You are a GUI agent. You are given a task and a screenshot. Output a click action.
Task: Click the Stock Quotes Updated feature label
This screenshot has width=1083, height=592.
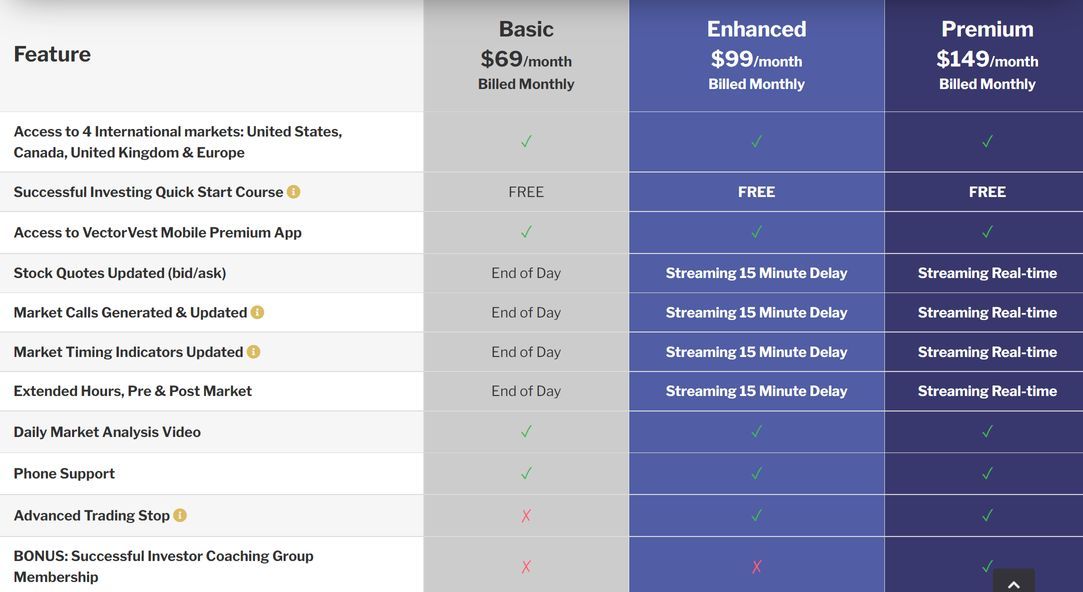120,273
